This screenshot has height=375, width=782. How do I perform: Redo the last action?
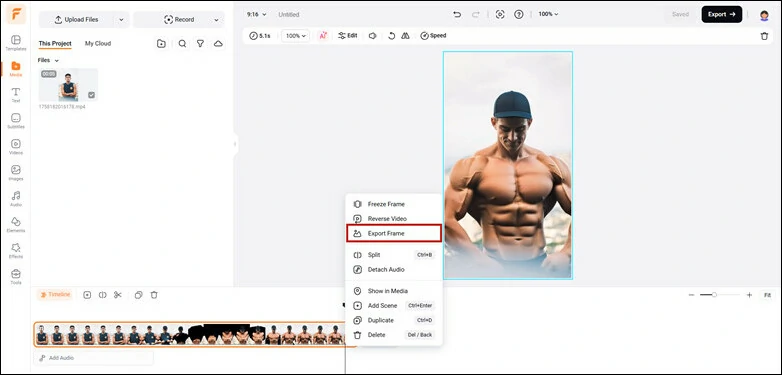(476, 14)
